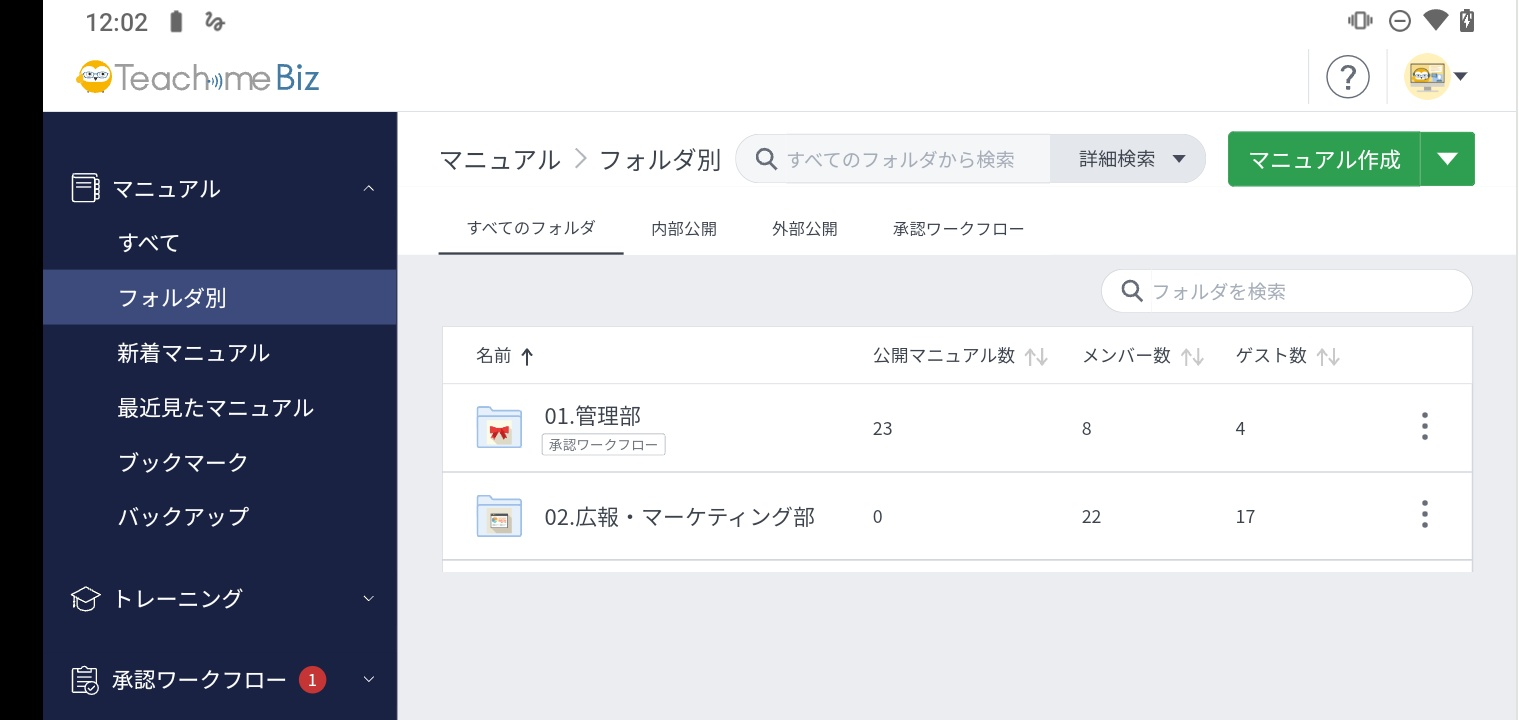Click the notification badge on 承認ワークフロー
Viewport: 1519px width, 720px height.
312,680
